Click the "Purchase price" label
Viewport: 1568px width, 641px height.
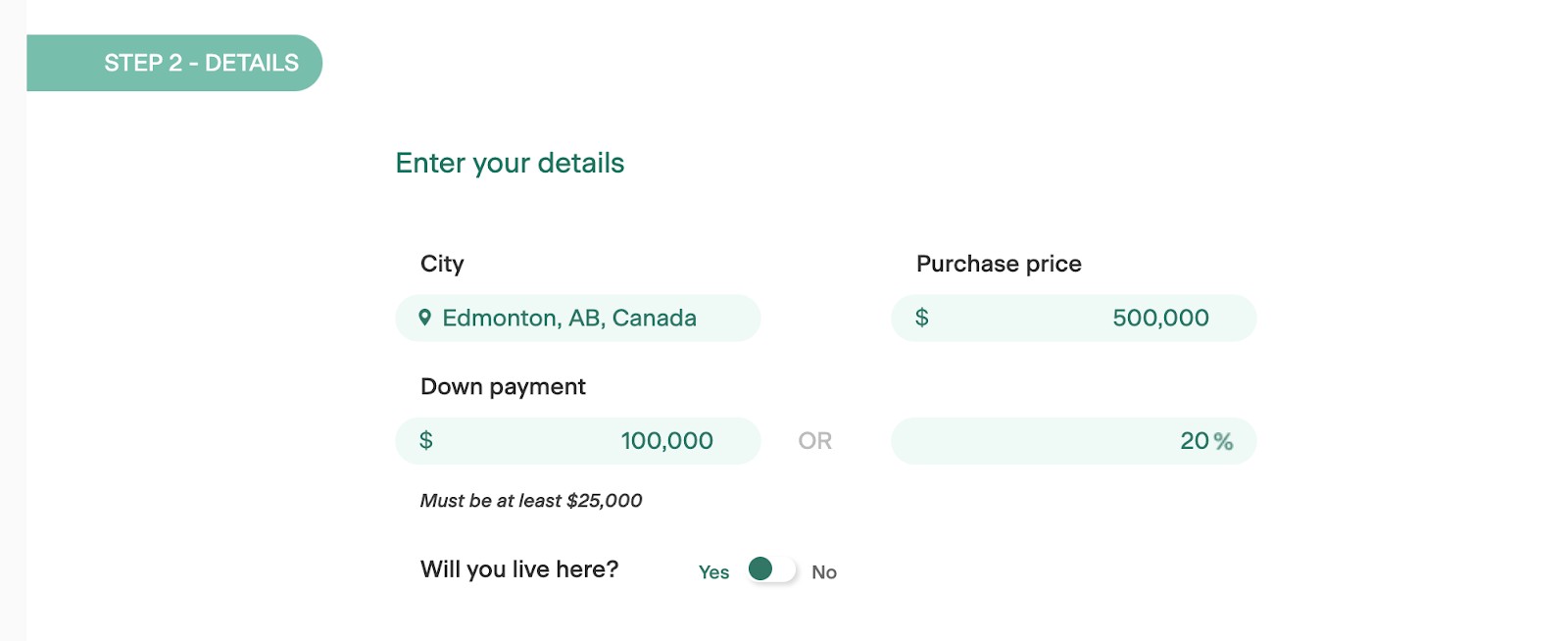(x=999, y=264)
